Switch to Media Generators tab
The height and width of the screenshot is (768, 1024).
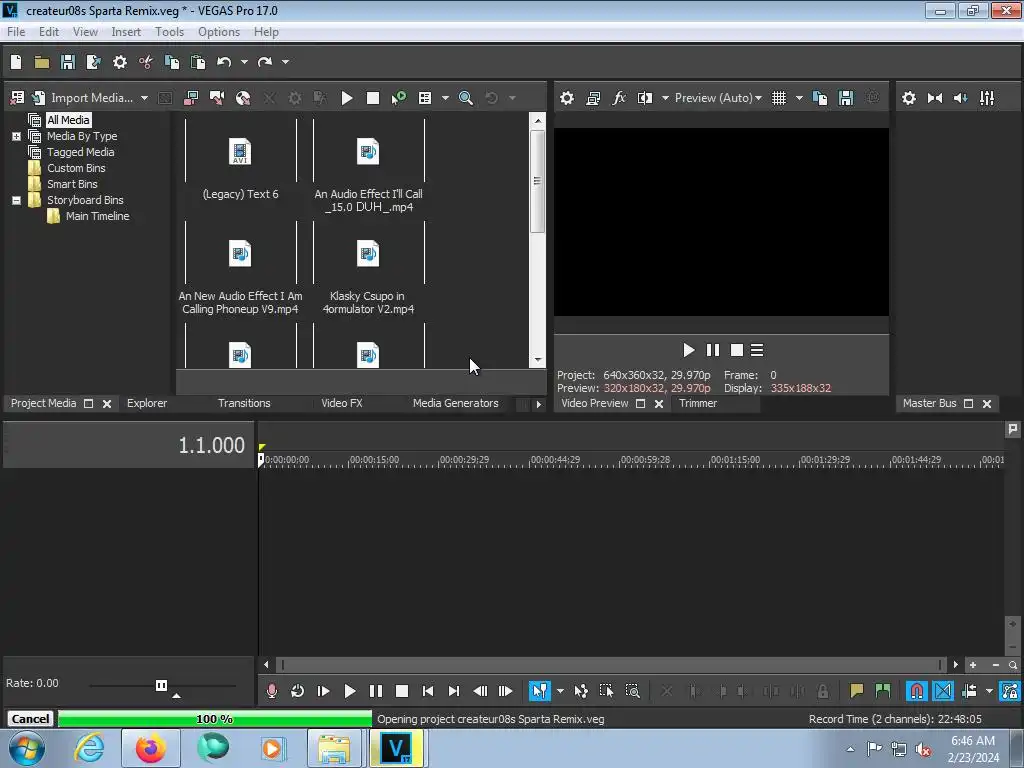[x=455, y=404]
